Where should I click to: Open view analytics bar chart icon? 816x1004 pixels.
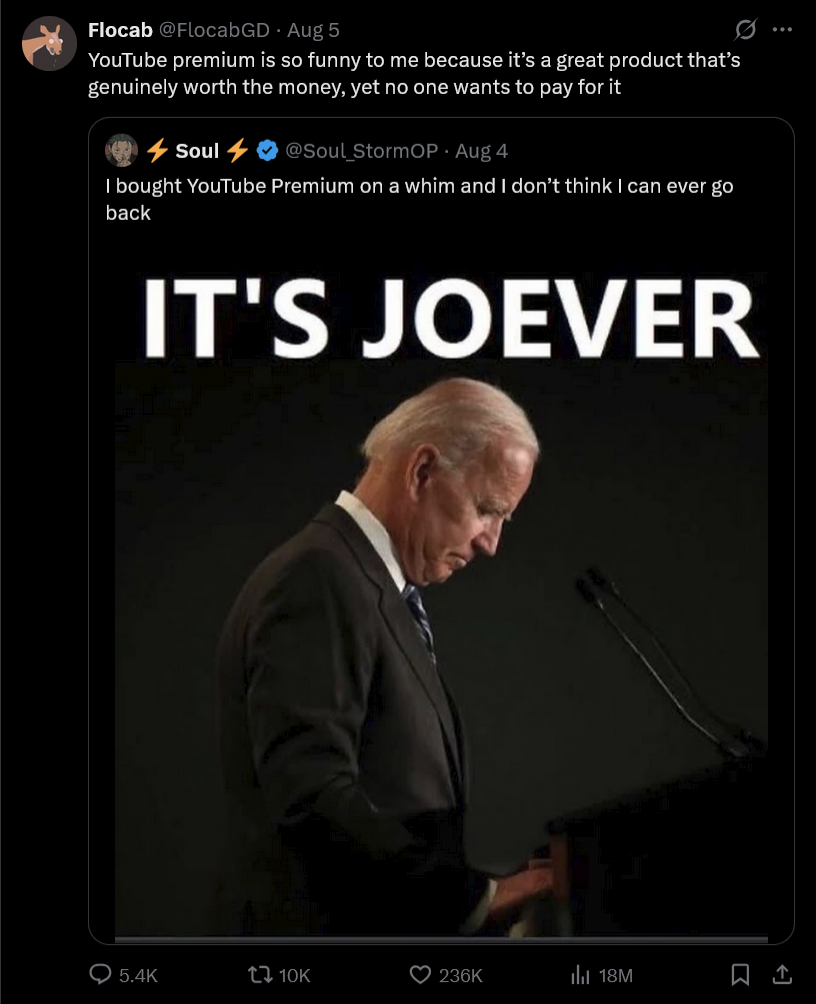[x=580, y=975]
